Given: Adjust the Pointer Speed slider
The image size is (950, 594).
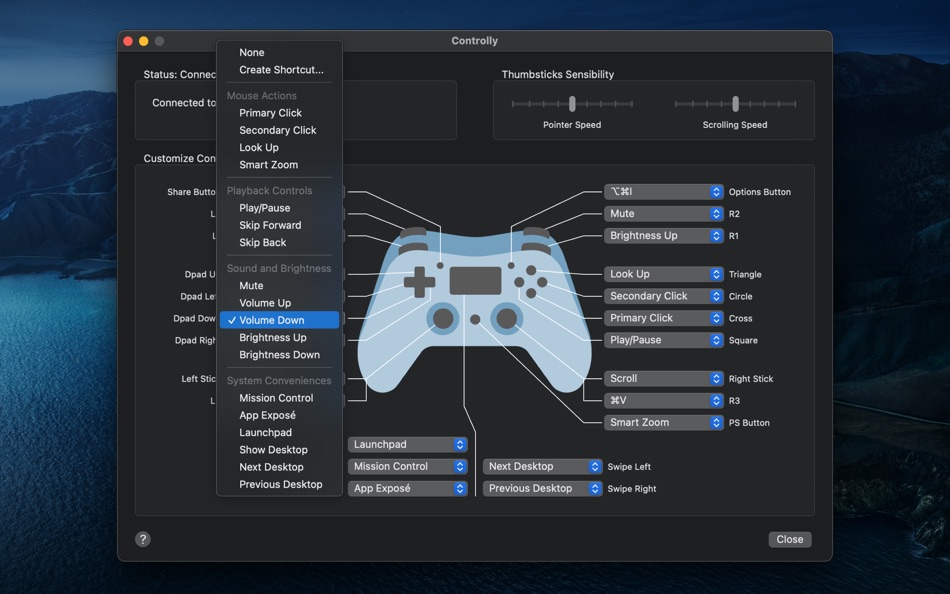Looking at the screenshot, I should point(572,104).
